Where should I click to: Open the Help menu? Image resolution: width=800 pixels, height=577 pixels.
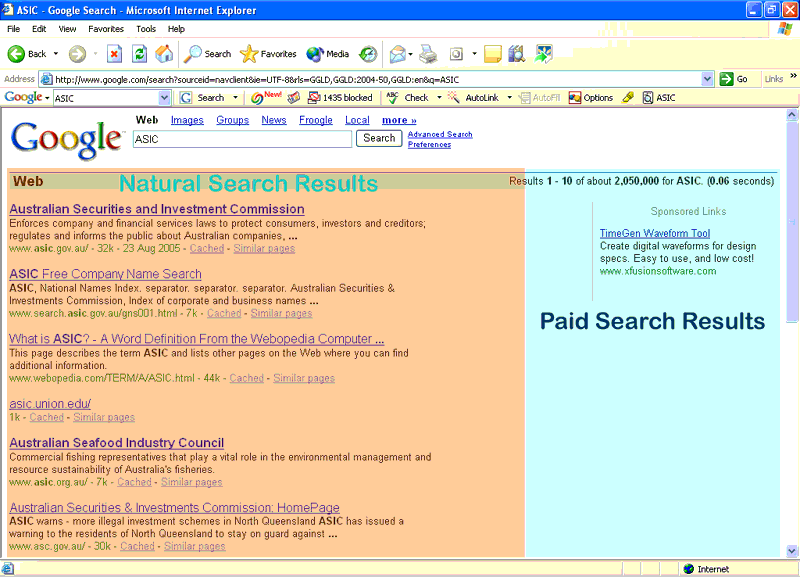pyautogui.click(x=176, y=29)
